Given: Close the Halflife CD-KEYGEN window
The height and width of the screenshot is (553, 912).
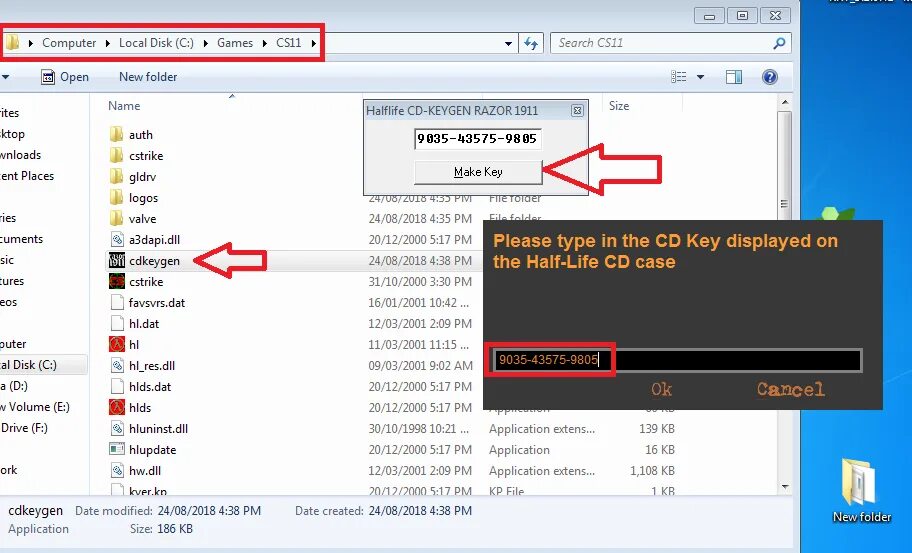Looking at the screenshot, I should point(577,110).
